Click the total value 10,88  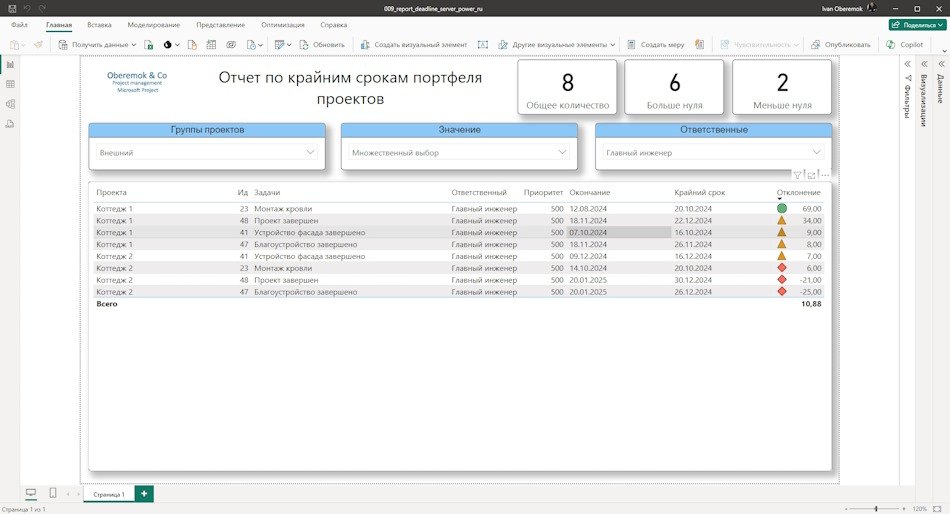click(x=811, y=304)
